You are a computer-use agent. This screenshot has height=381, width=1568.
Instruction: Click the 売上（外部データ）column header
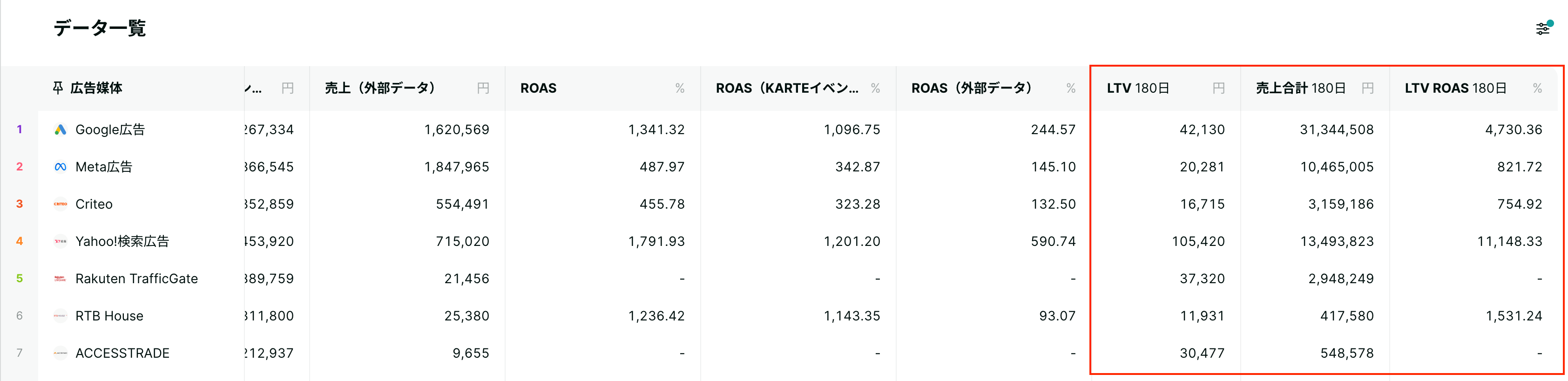(x=380, y=88)
